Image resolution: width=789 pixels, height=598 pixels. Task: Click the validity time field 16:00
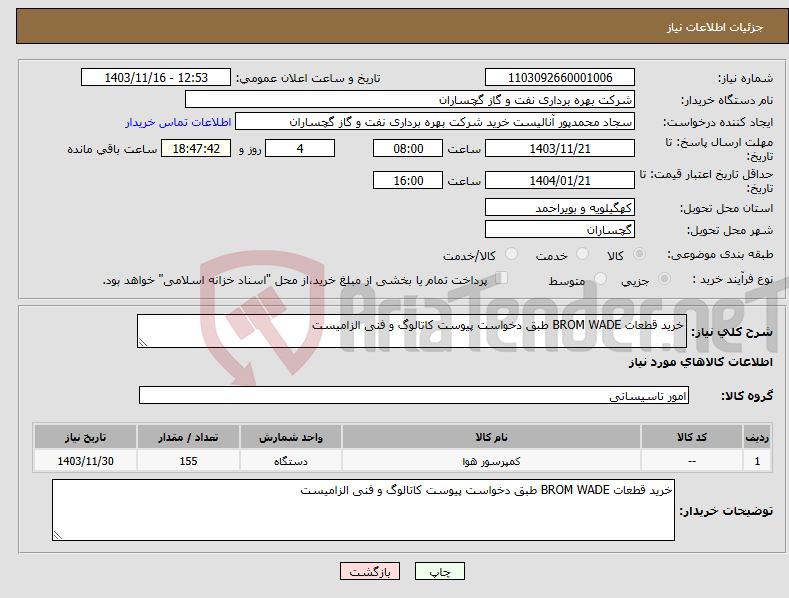pos(408,180)
